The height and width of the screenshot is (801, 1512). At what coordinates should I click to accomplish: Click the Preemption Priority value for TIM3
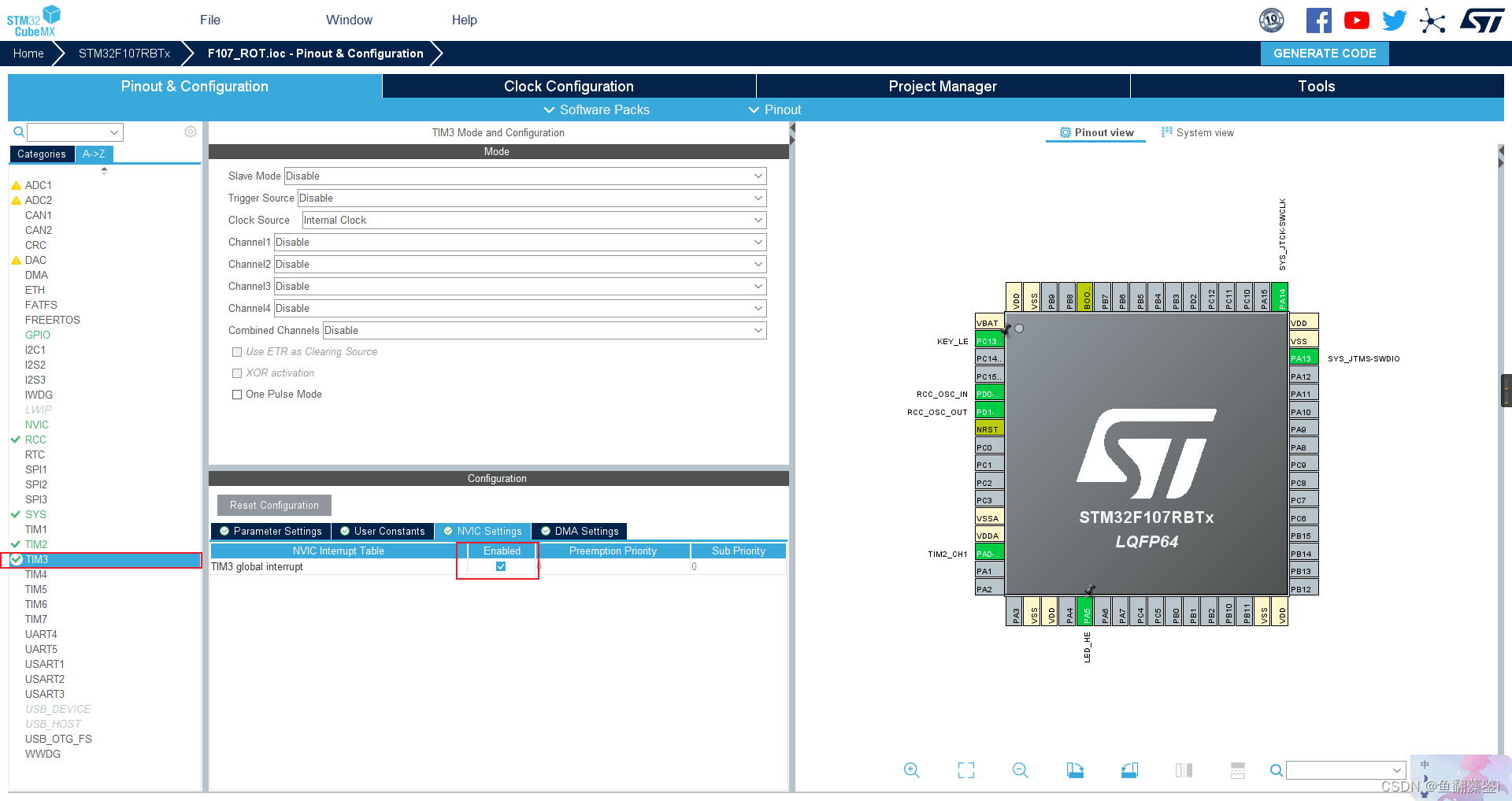point(613,566)
